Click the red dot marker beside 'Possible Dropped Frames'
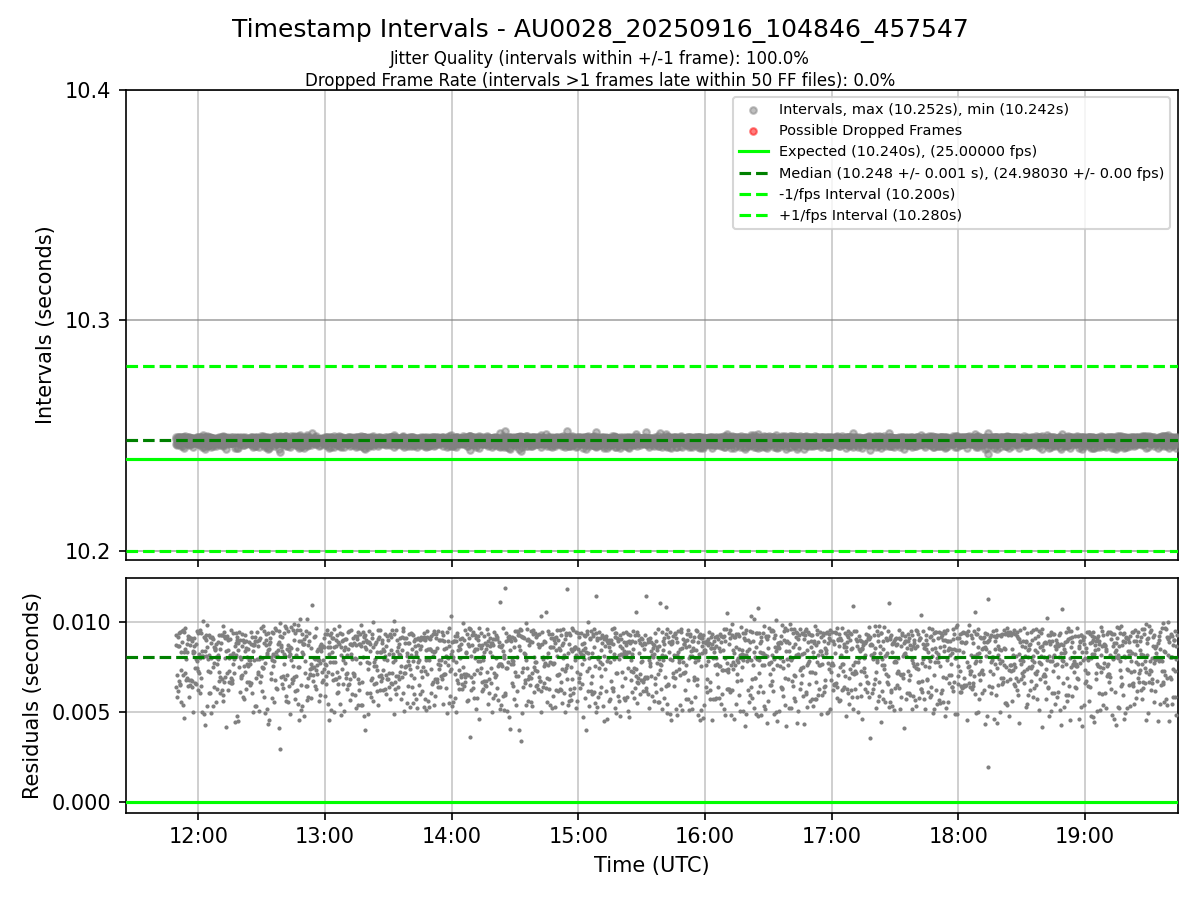1200x900 pixels. (753, 131)
